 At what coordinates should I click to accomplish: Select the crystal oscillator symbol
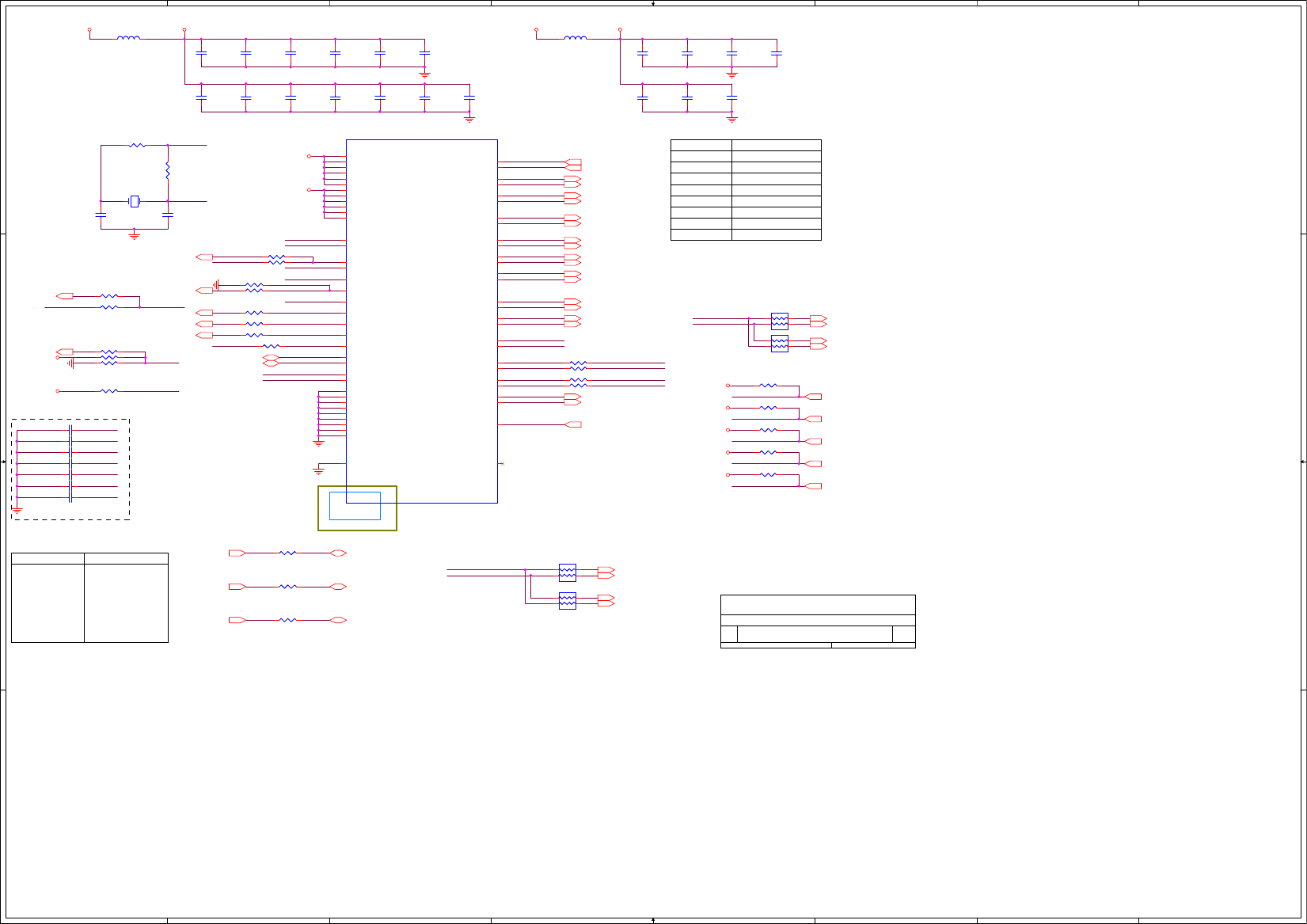[x=135, y=202]
